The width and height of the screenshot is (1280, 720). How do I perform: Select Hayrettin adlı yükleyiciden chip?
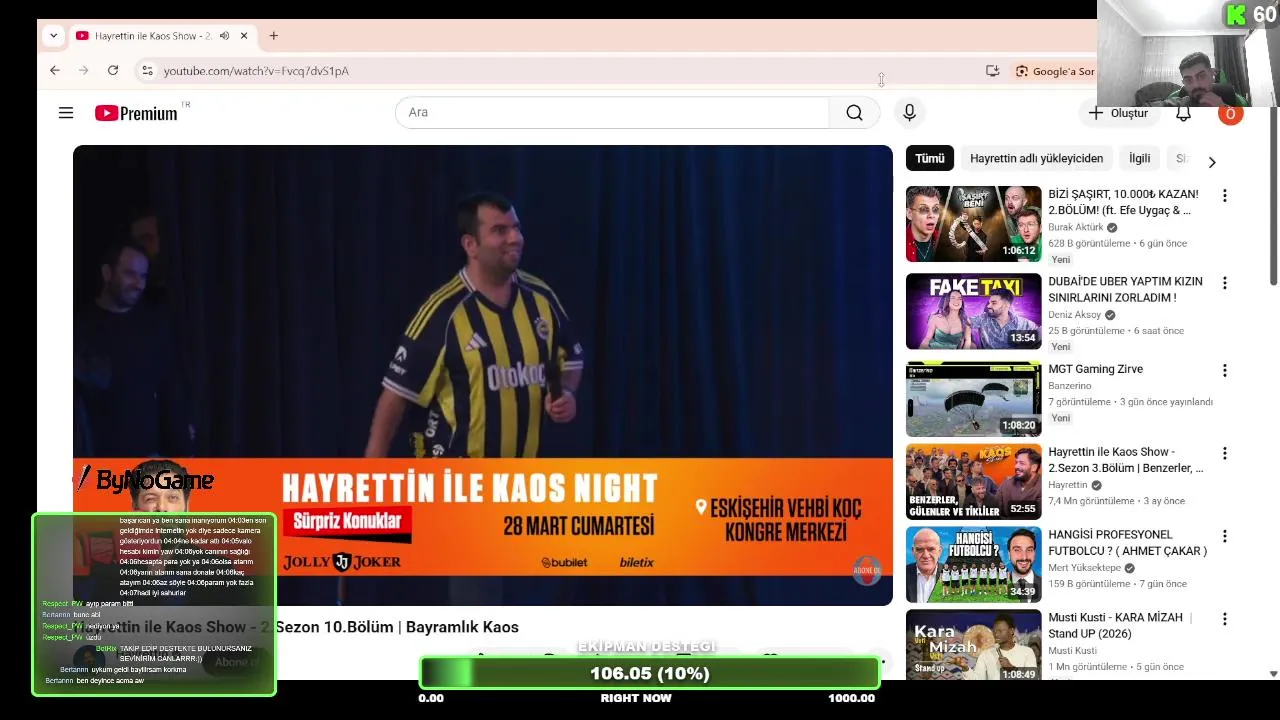click(x=1036, y=159)
